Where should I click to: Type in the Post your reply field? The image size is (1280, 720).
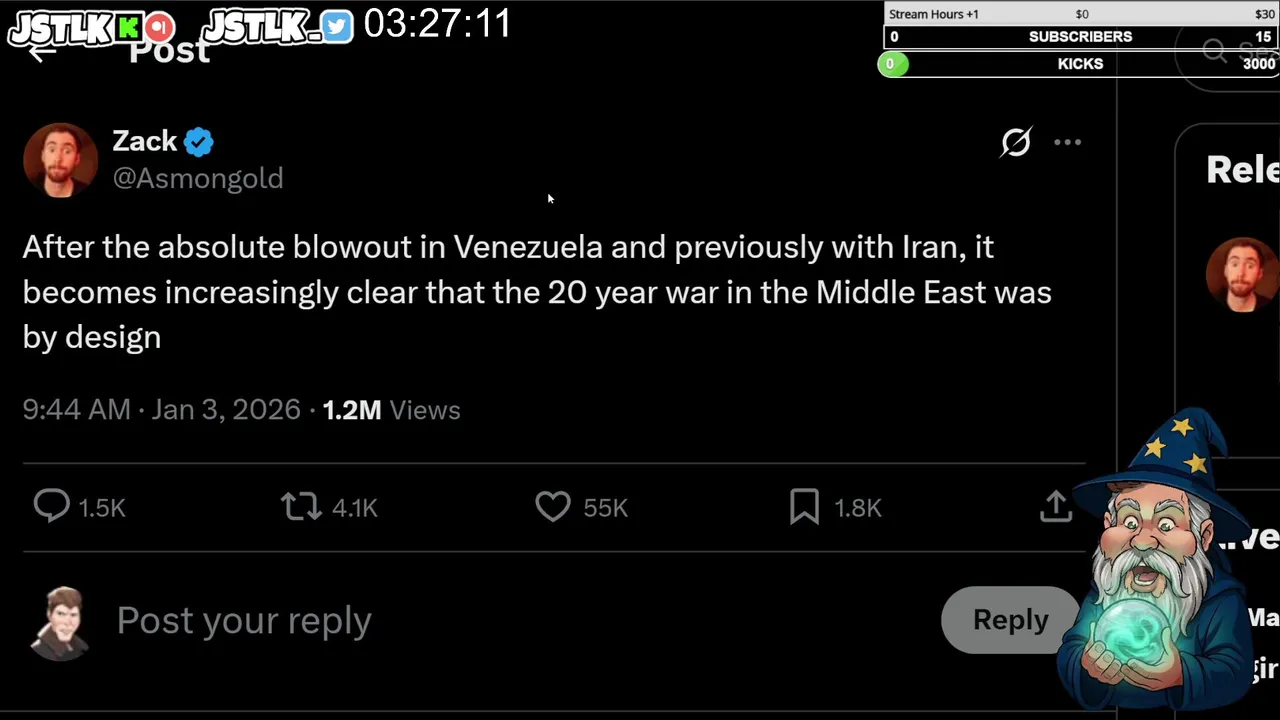[x=244, y=621]
